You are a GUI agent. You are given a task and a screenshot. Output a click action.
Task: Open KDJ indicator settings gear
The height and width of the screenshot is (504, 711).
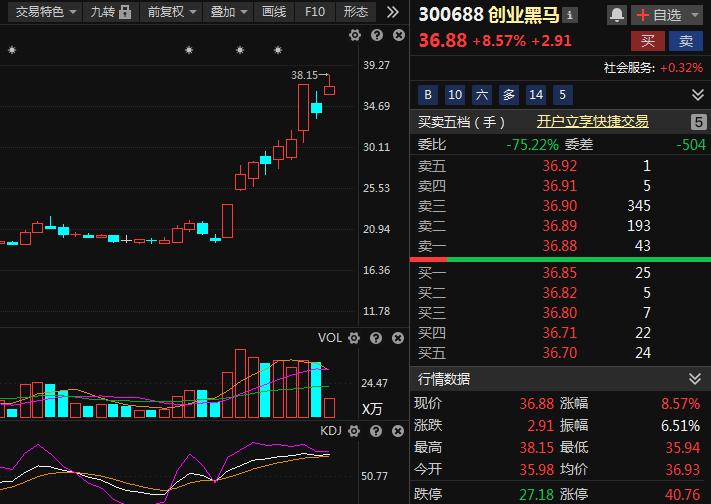pos(354,431)
